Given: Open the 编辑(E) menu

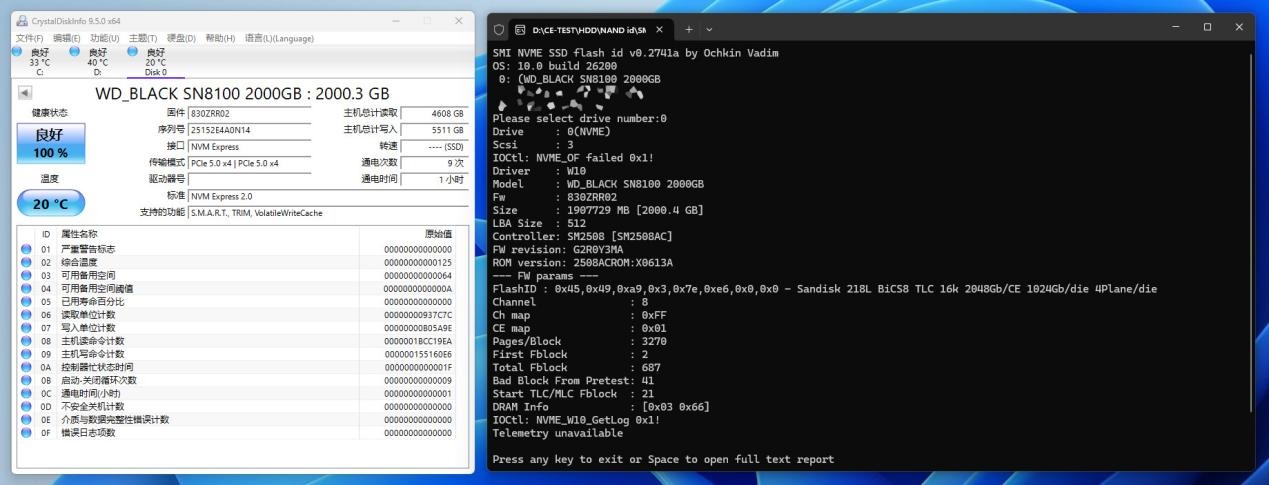Looking at the screenshot, I should 69,38.
